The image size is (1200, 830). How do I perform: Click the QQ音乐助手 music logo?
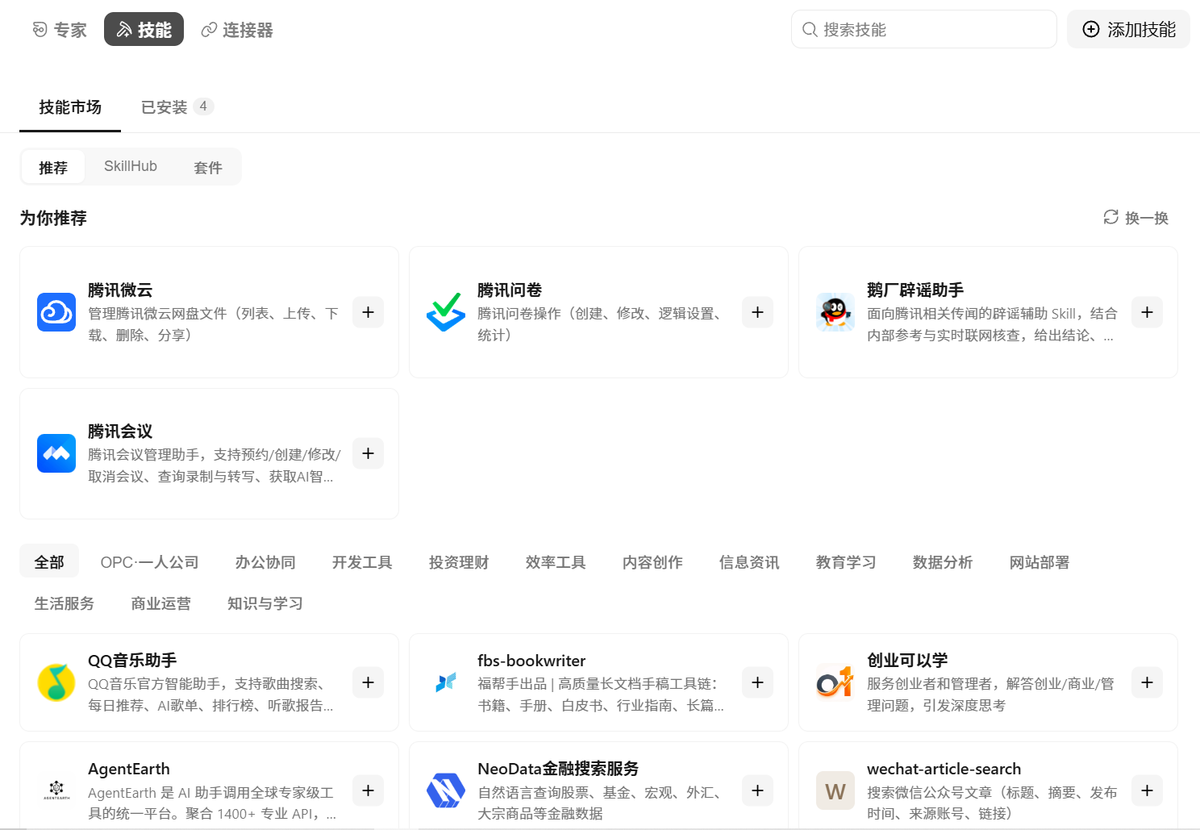pos(56,682)
